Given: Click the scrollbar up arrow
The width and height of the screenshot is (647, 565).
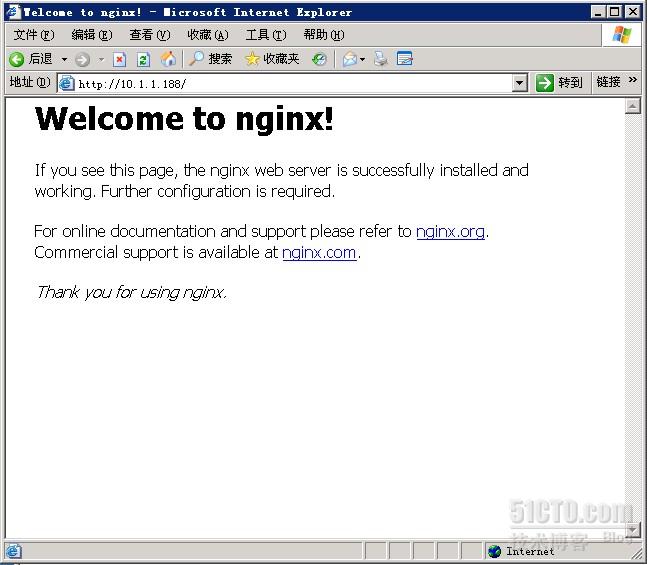Looking at the screenshot, I should point(633,106).
